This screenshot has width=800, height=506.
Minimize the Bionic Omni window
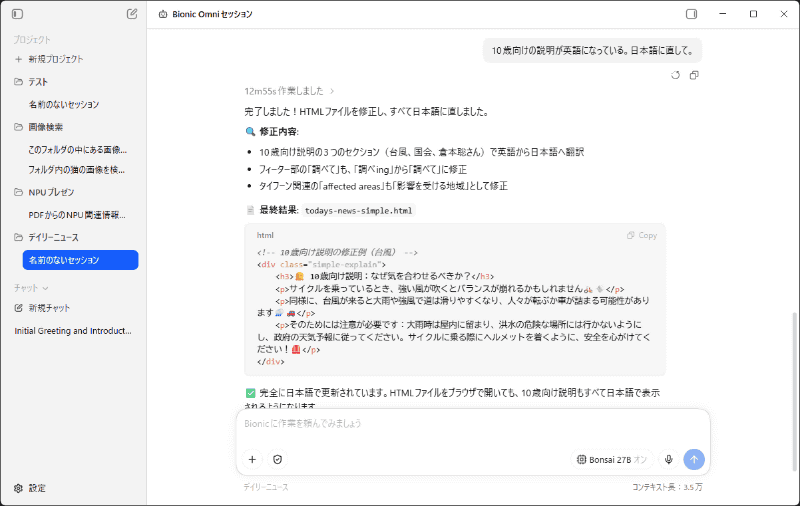(x=722, y=14)
